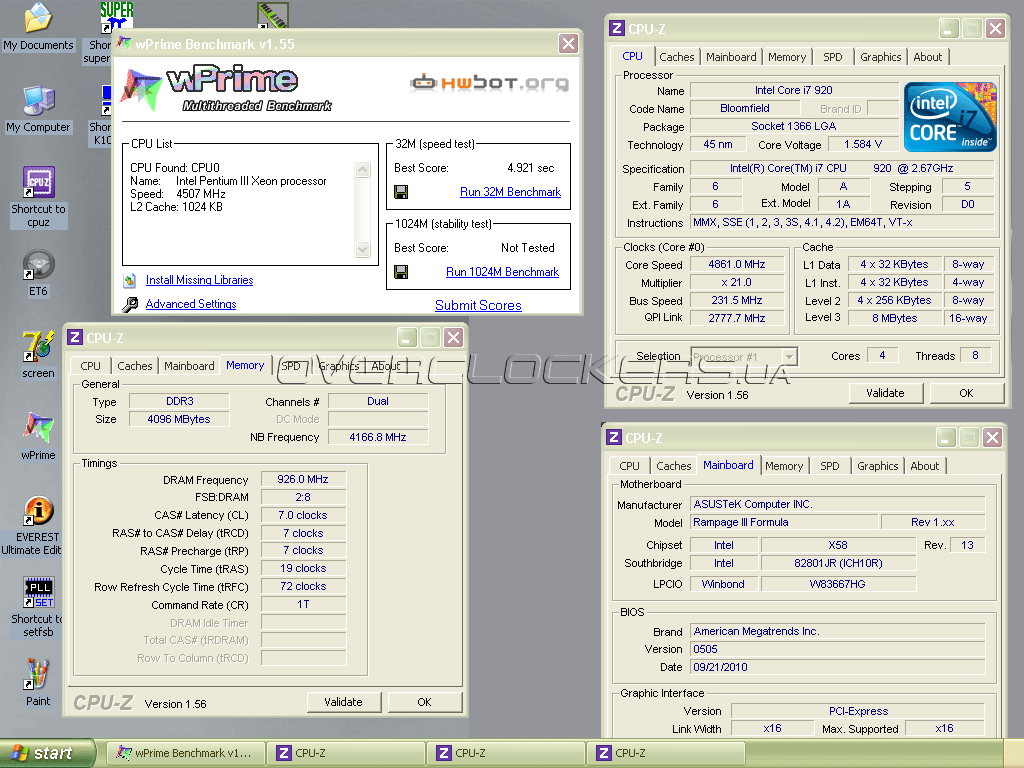Click the Advanced Settings wrench icon

click(x=130, y=304)
